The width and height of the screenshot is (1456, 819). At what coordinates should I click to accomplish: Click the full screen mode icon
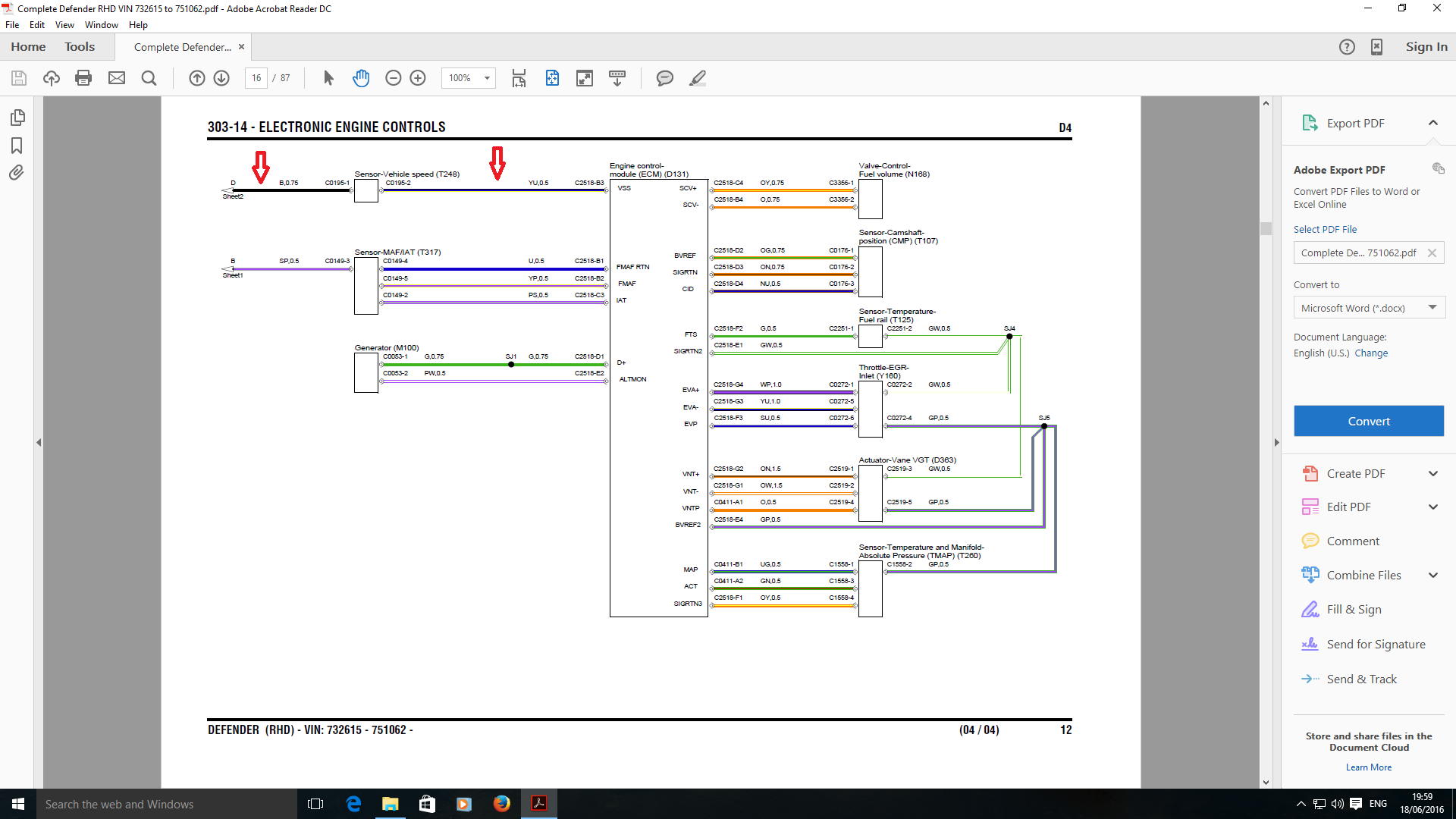coord(585,78)
